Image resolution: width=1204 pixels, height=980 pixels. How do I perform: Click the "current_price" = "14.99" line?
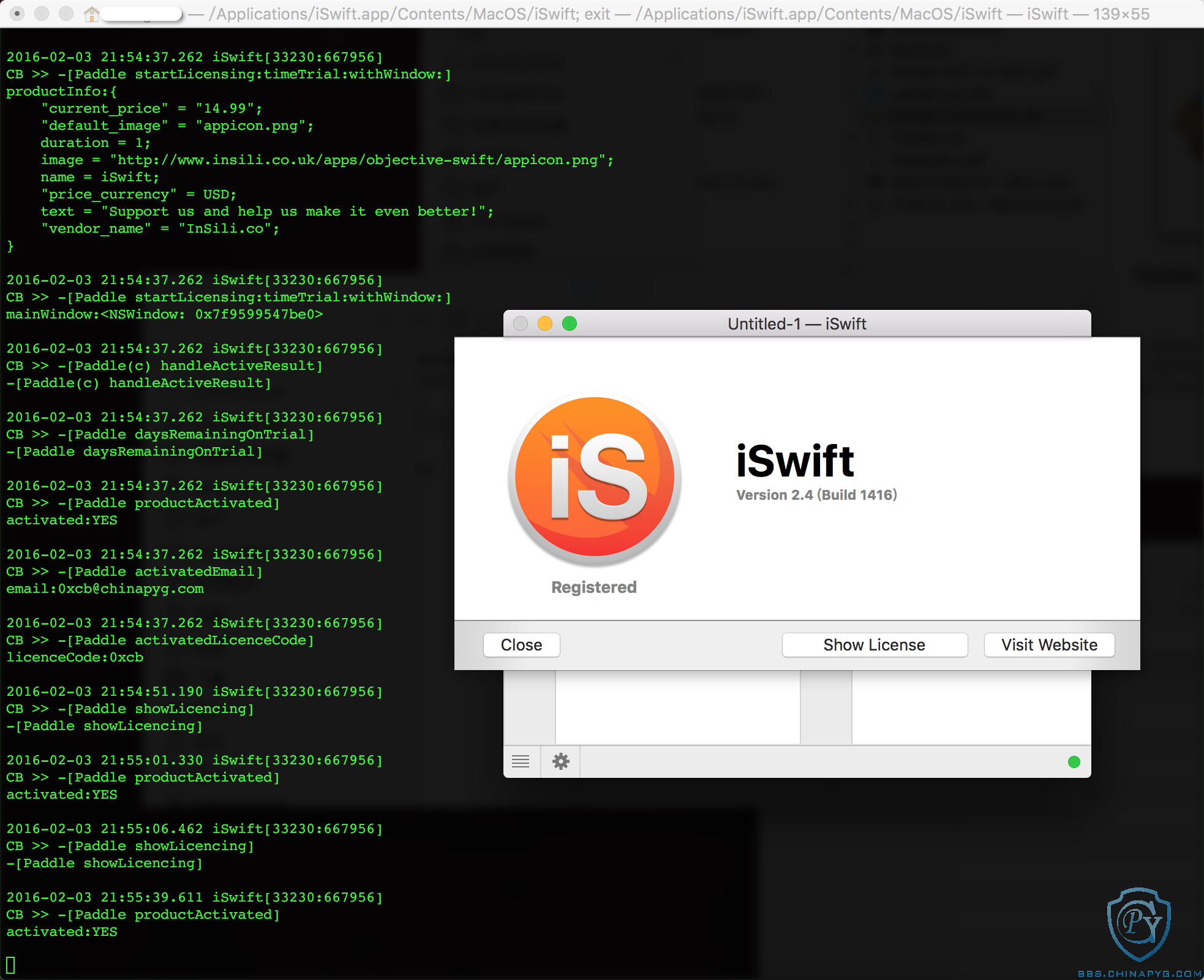pyautogui.click(x=151, y=108)
